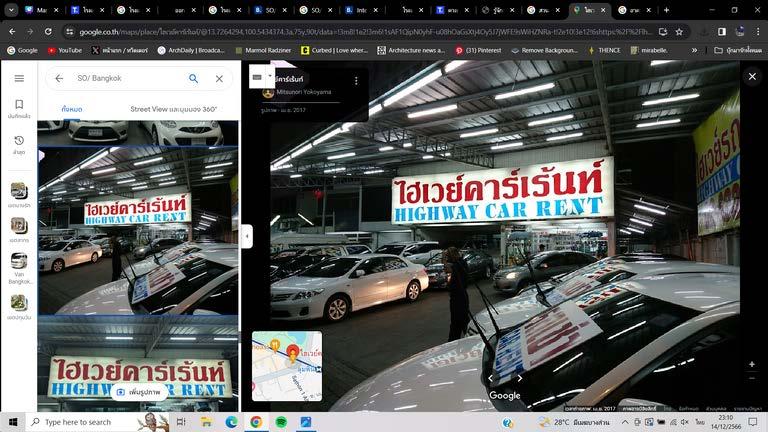Click the site information icon in address bar
Screen dimensions: 768x432
point(70,32)
